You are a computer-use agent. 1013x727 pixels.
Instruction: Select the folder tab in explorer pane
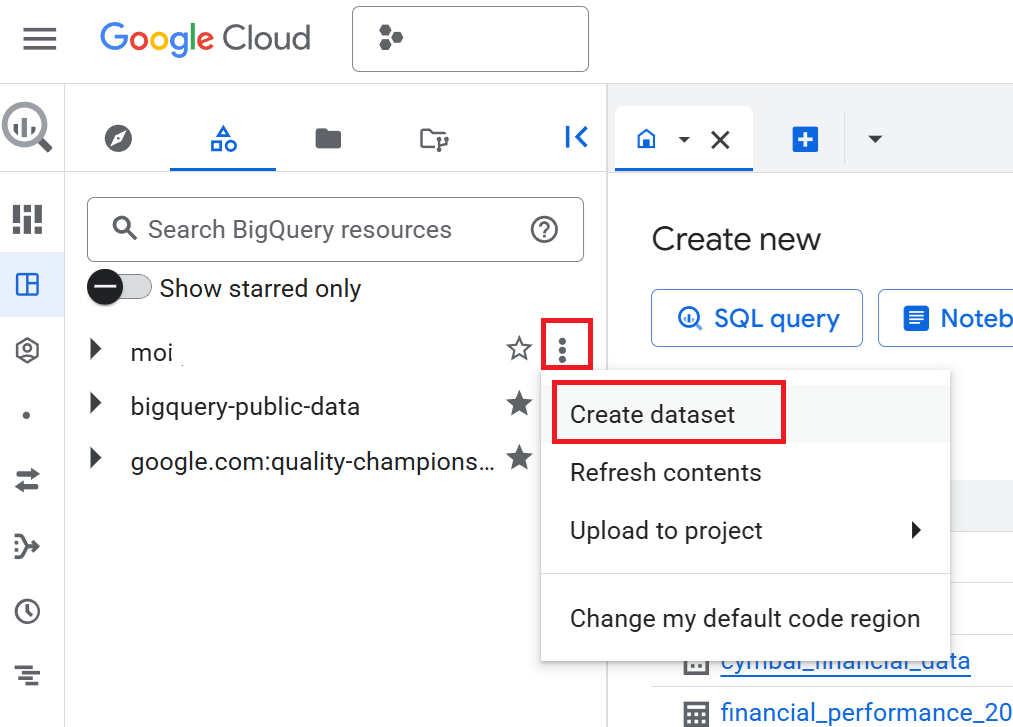(x=328, y=139)
